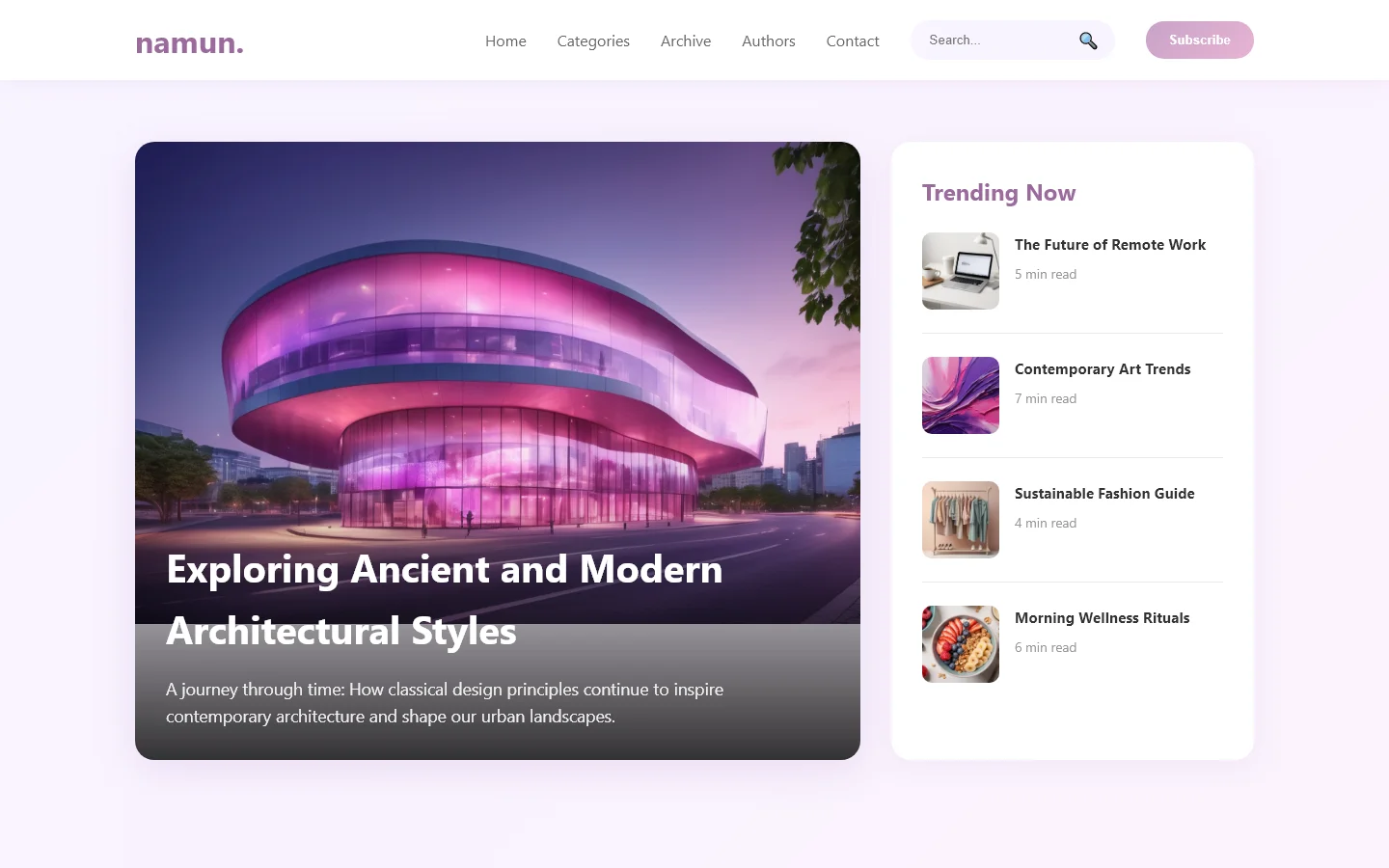Viewport: 1389px width, 868px height.
Task: Open the clothing rack thumbnail
Action: click(961, 520)
